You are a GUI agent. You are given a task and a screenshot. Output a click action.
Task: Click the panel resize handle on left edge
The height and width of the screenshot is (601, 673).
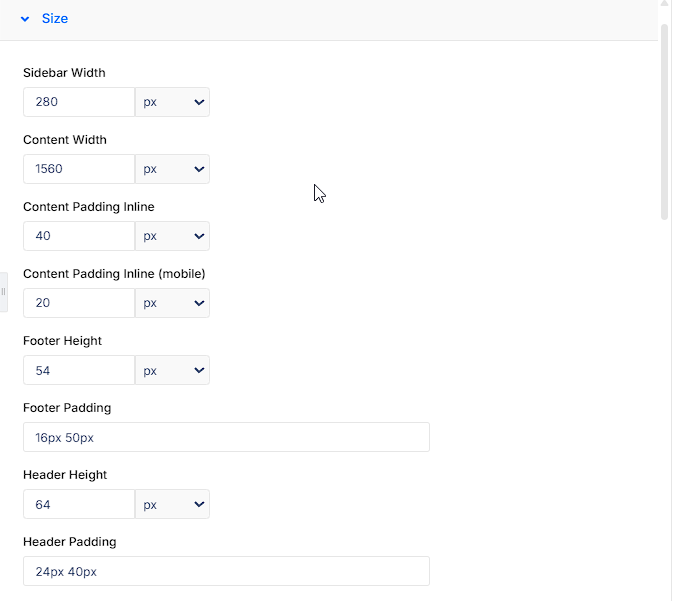tap(3, 292)
